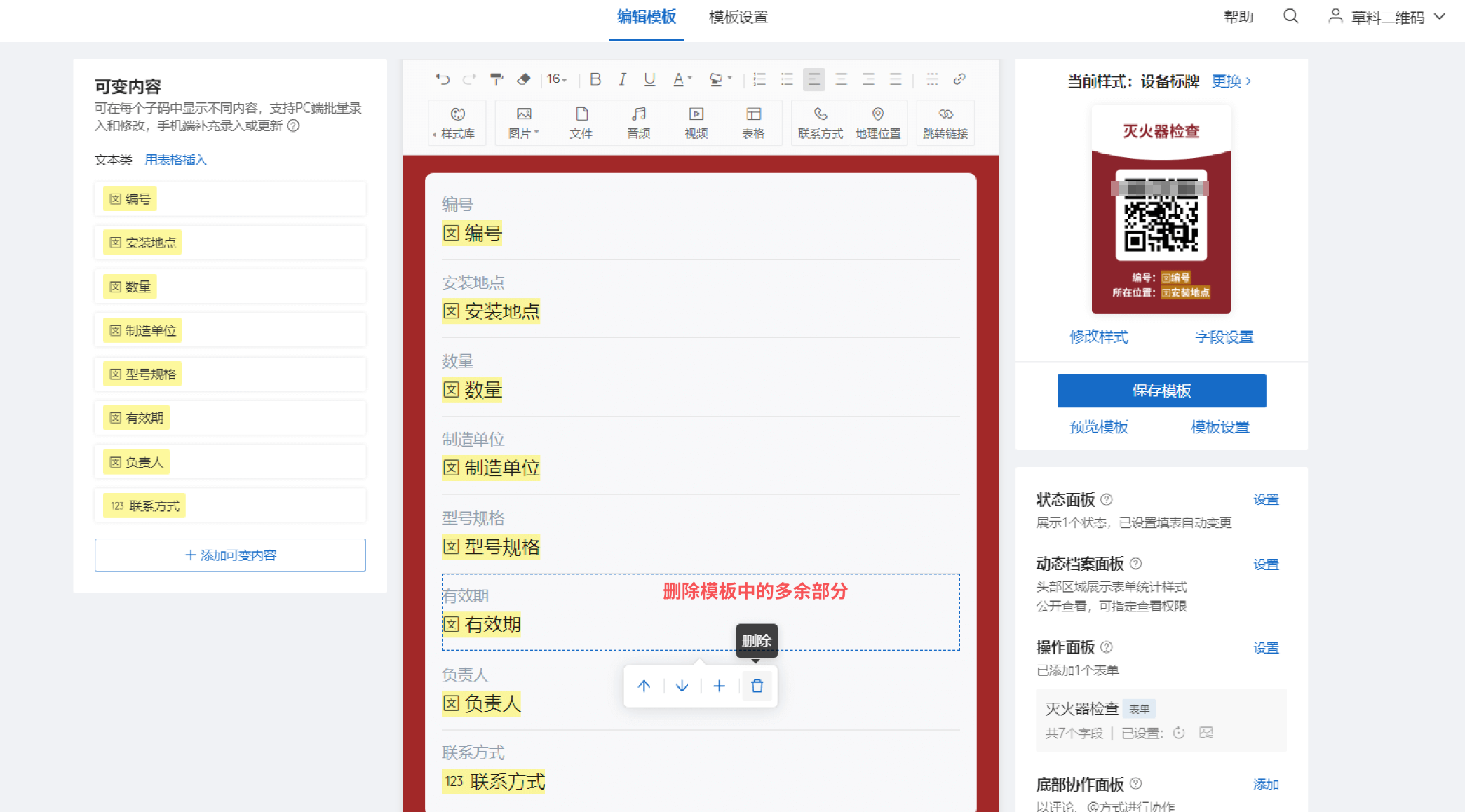Select the format painter icon
The image size is (1465, 812).
[497, 79]
